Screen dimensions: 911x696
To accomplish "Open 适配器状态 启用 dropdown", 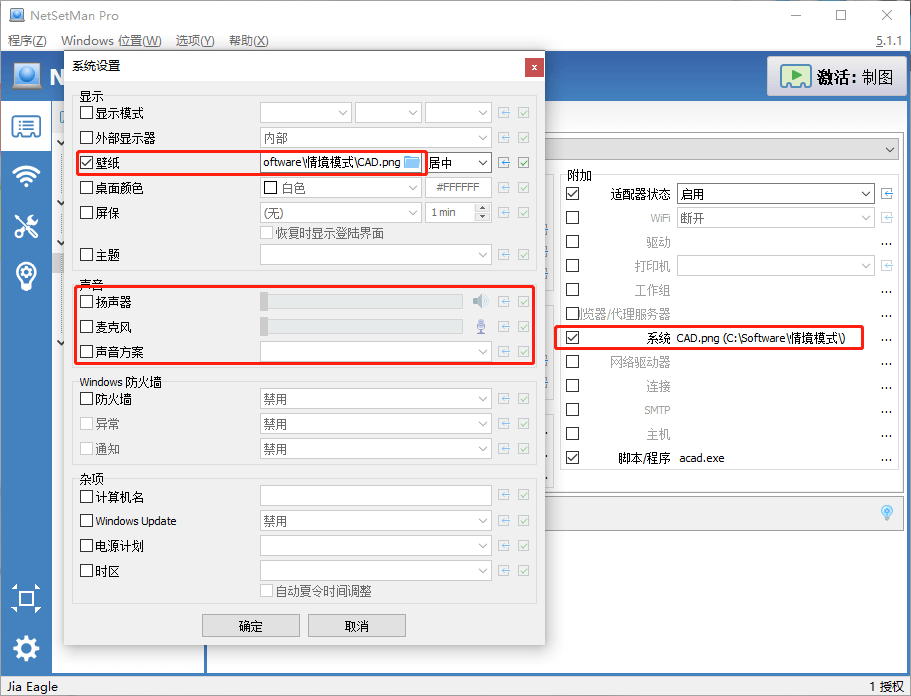I will click(x=776, y=193).
